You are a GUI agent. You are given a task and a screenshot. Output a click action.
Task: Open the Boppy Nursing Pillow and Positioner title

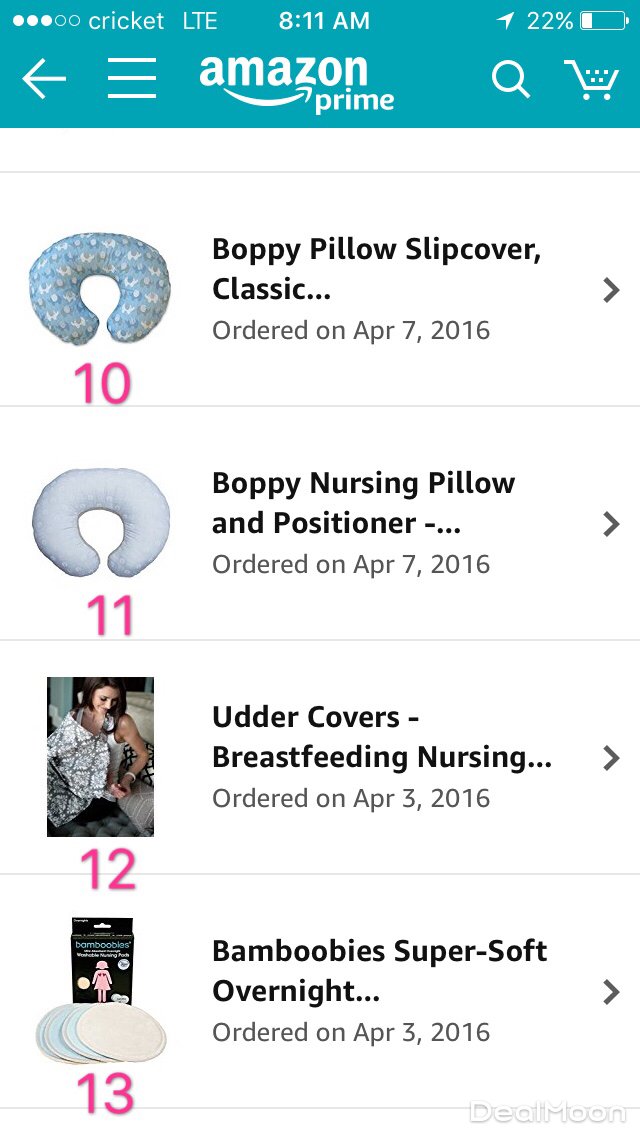(x=363, y=503)
